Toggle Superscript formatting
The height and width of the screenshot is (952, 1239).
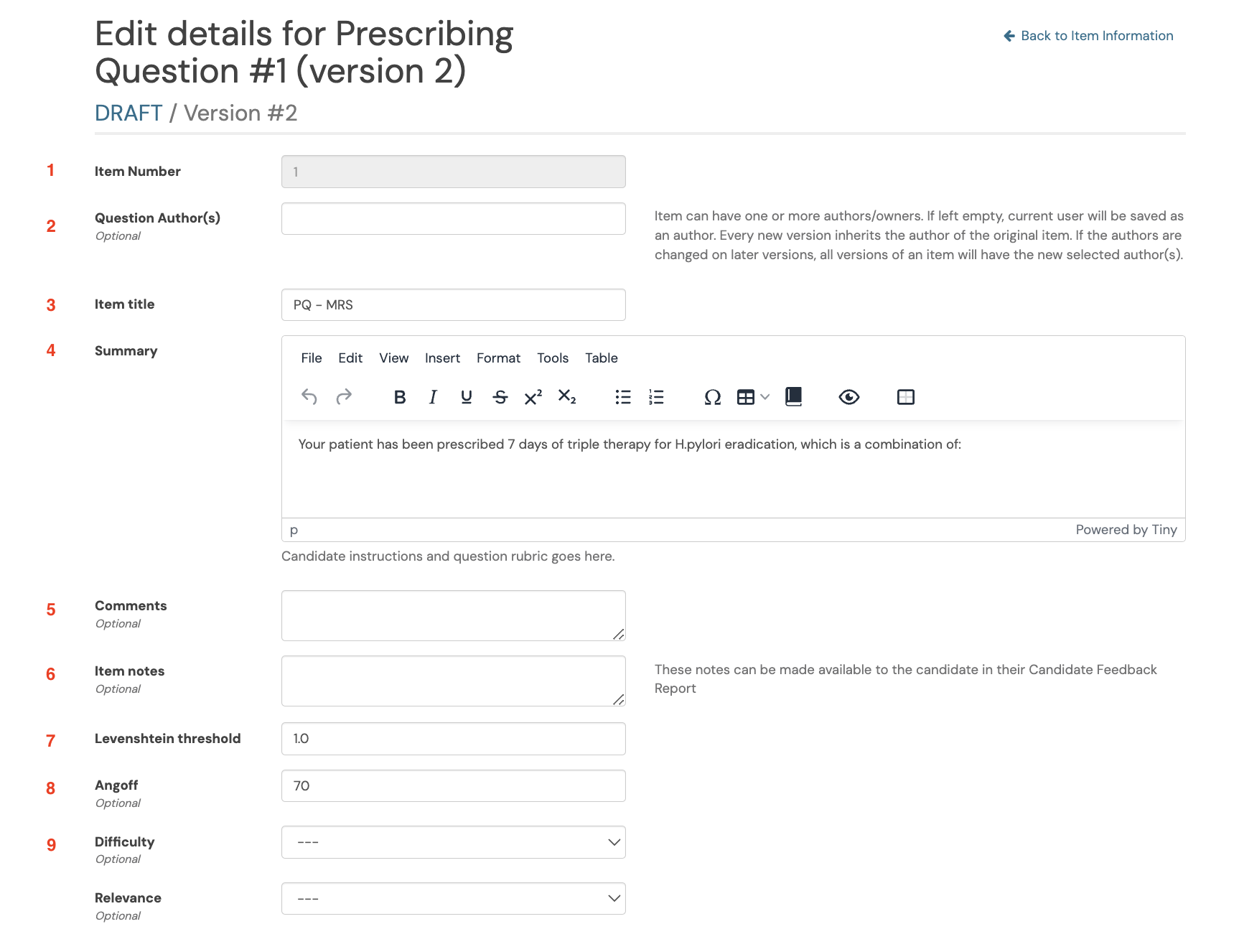(x=533, y=397)
